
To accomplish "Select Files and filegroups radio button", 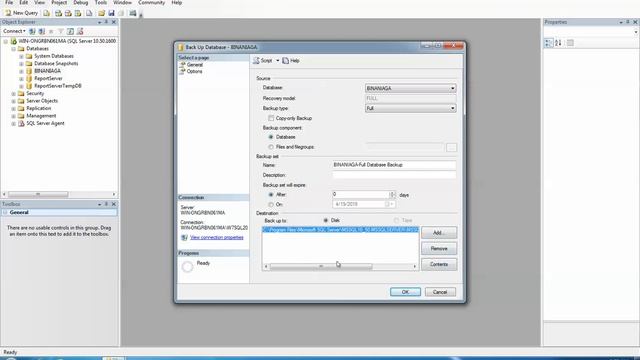I will pyautogui.click(x=271, y=147).
